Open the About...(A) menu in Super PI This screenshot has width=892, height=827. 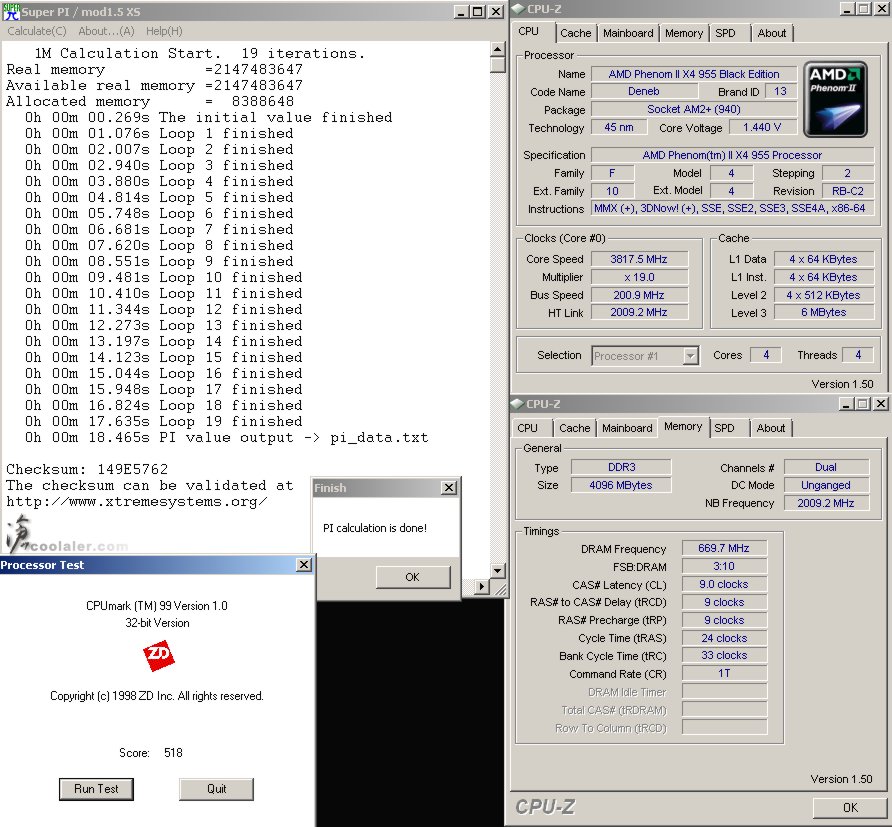(106, 31)
